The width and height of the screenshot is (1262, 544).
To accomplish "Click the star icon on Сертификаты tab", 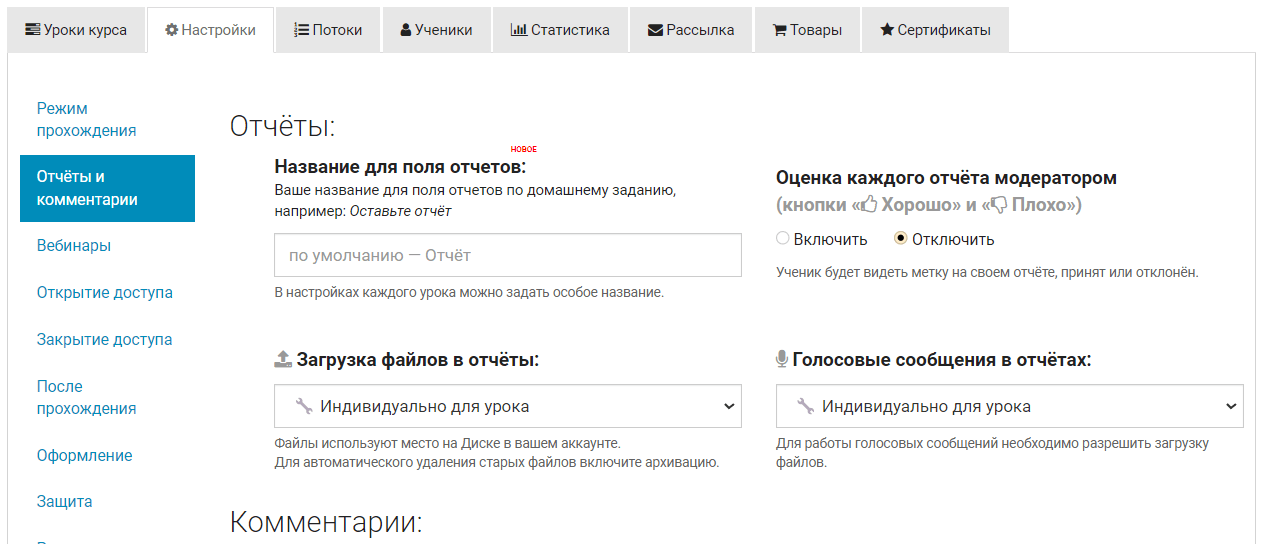I will click(886, 30).
